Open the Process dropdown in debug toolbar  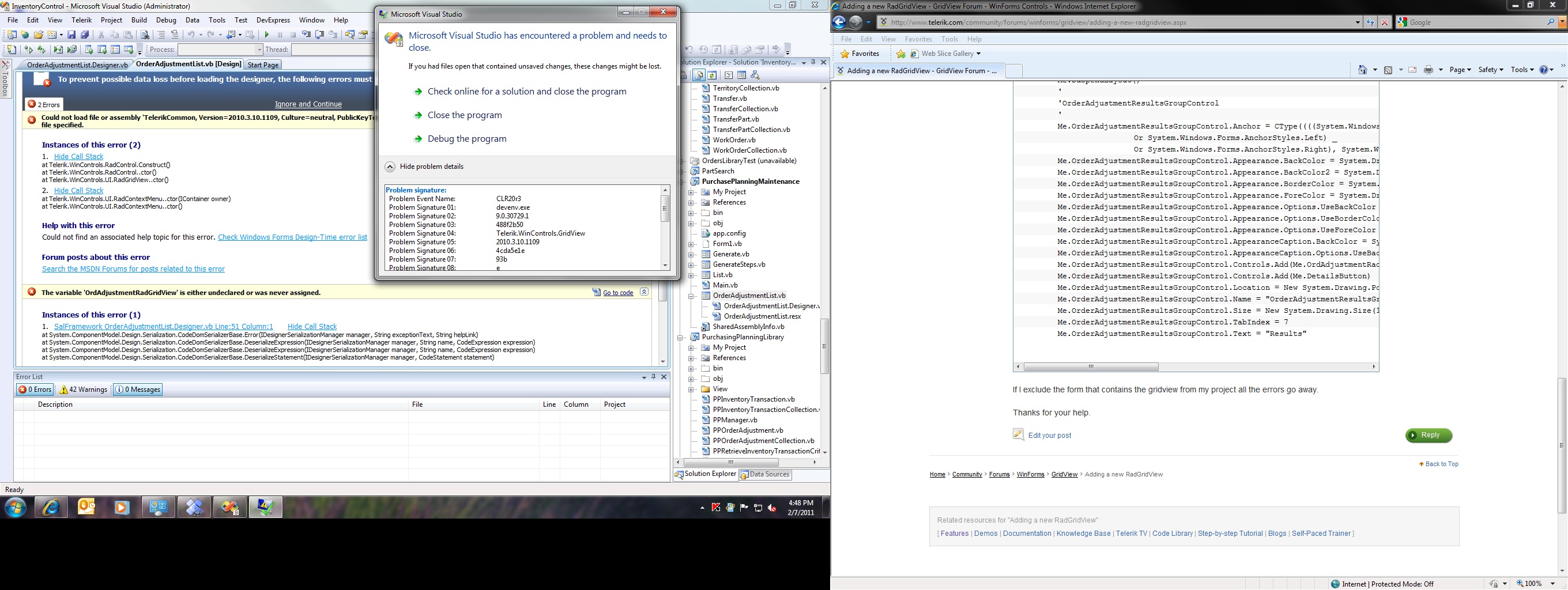point(259,50)
